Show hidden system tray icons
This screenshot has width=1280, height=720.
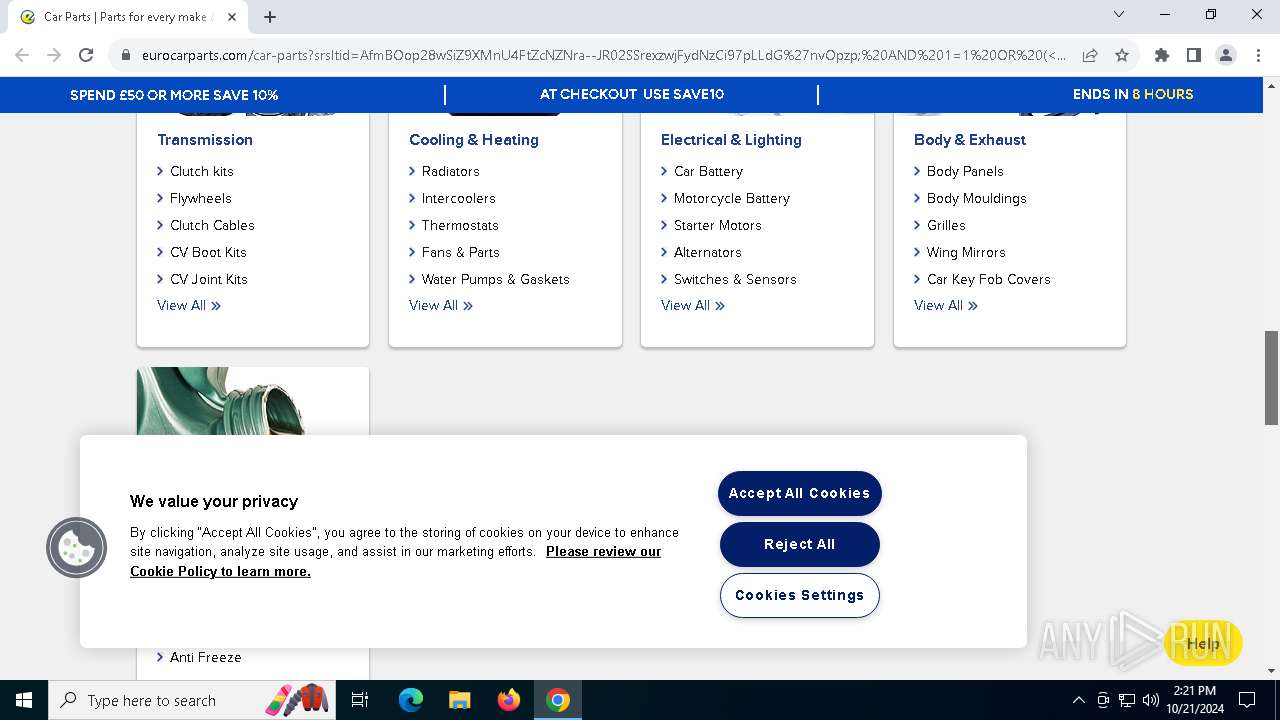[x=1078, y=700]
